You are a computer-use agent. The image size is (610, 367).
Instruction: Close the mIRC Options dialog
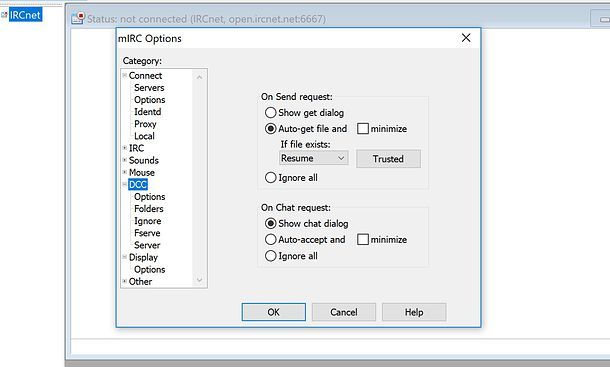pyautogui.click(x=466, y=38)
